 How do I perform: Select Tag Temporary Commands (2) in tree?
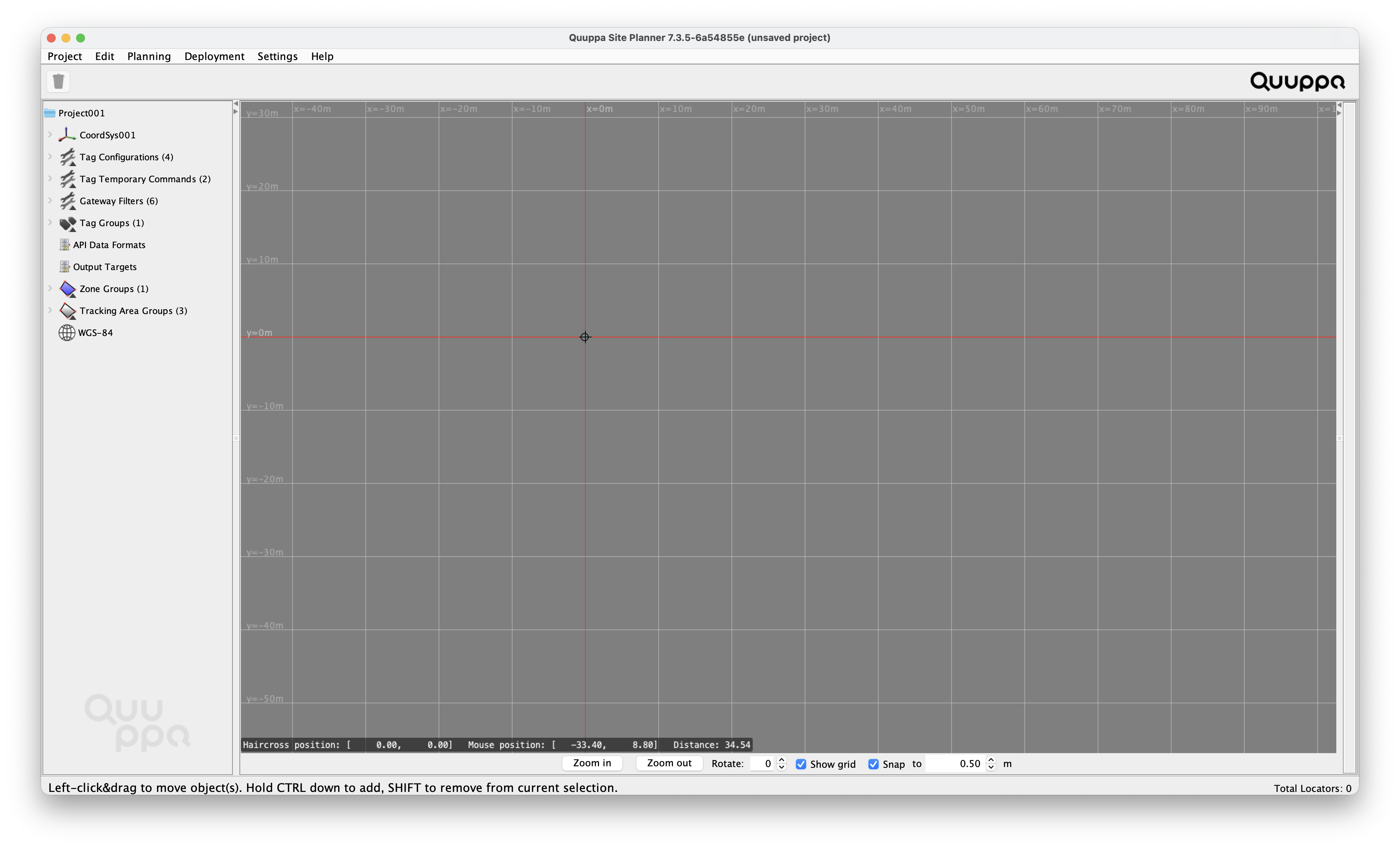(145, 179)
